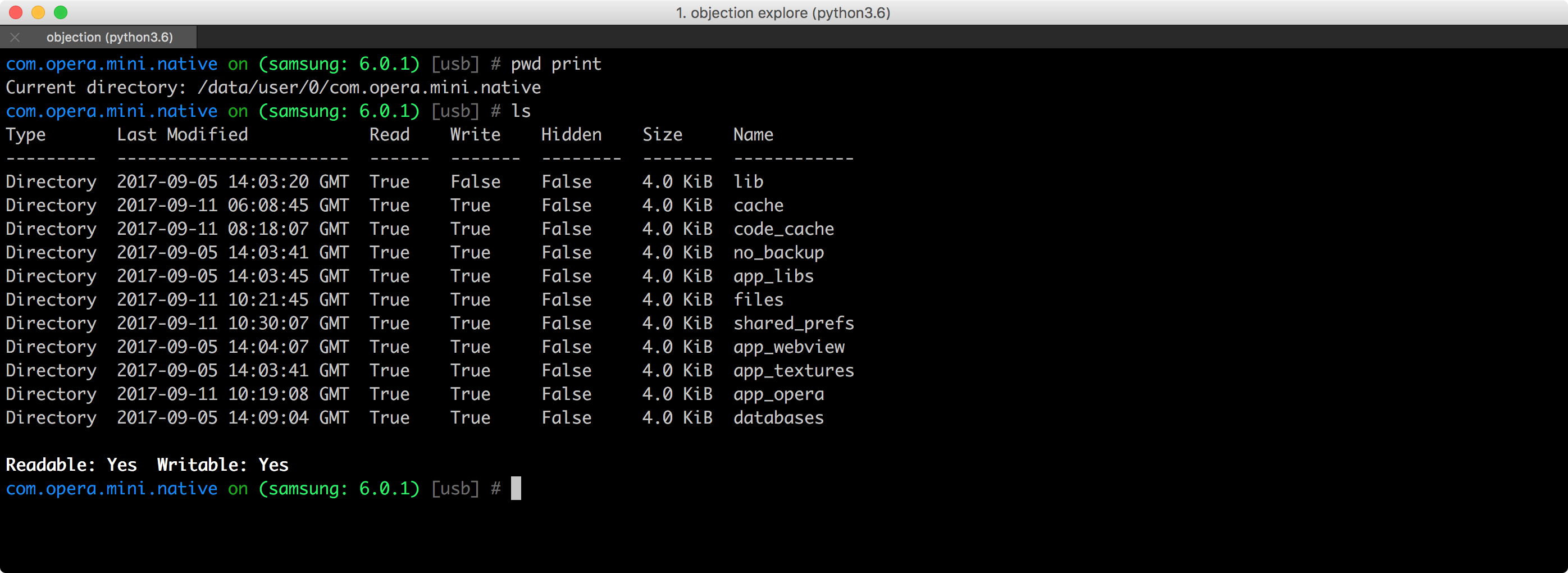Screen dimensions: 1568x573
Task: Click the timestamp 2017-09-05 14:03:20 GMT
Action: pyautogui.click(x=233, y=181)
